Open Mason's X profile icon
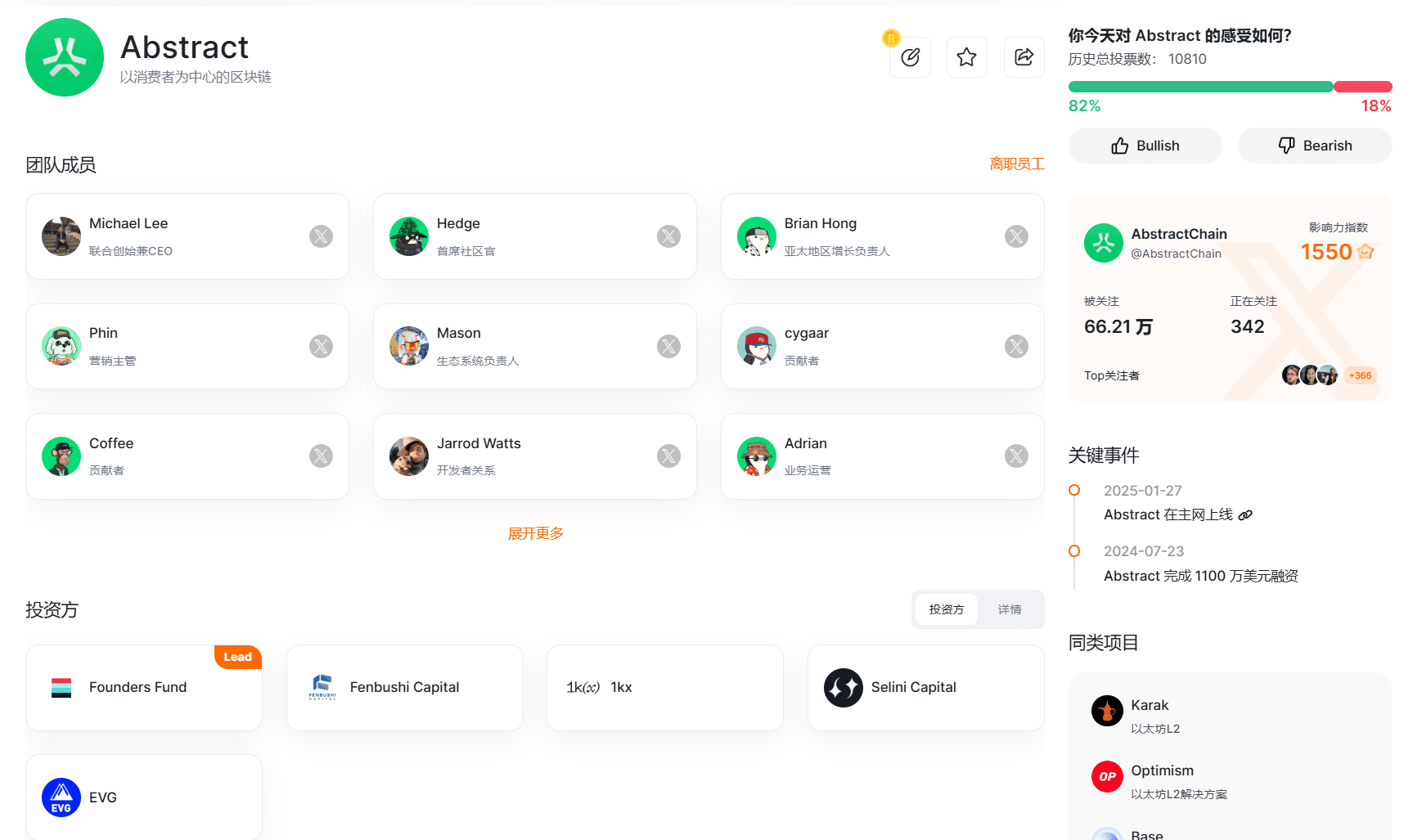This screenshot has height=840, width=1422. pyautogui.click(x=668, y=347)
